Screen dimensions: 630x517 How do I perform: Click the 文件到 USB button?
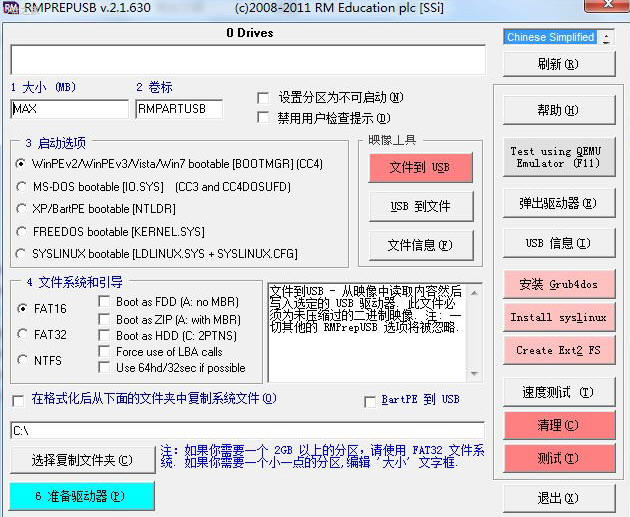(x=419, y=168)
